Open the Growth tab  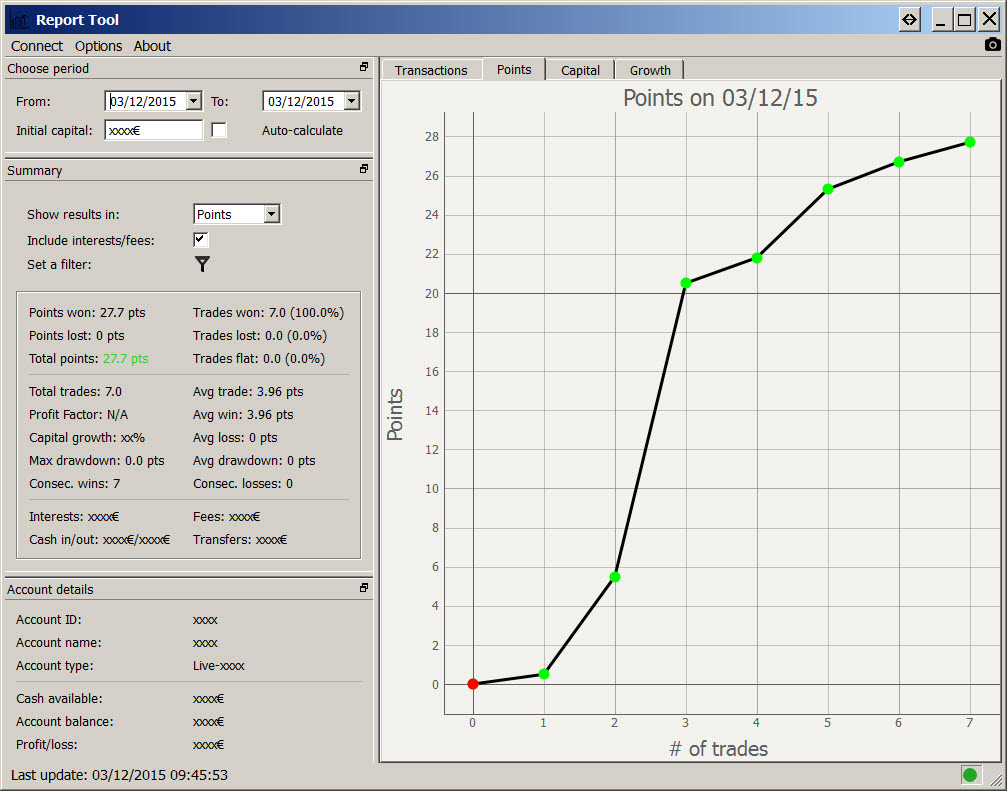click(650, 70)
